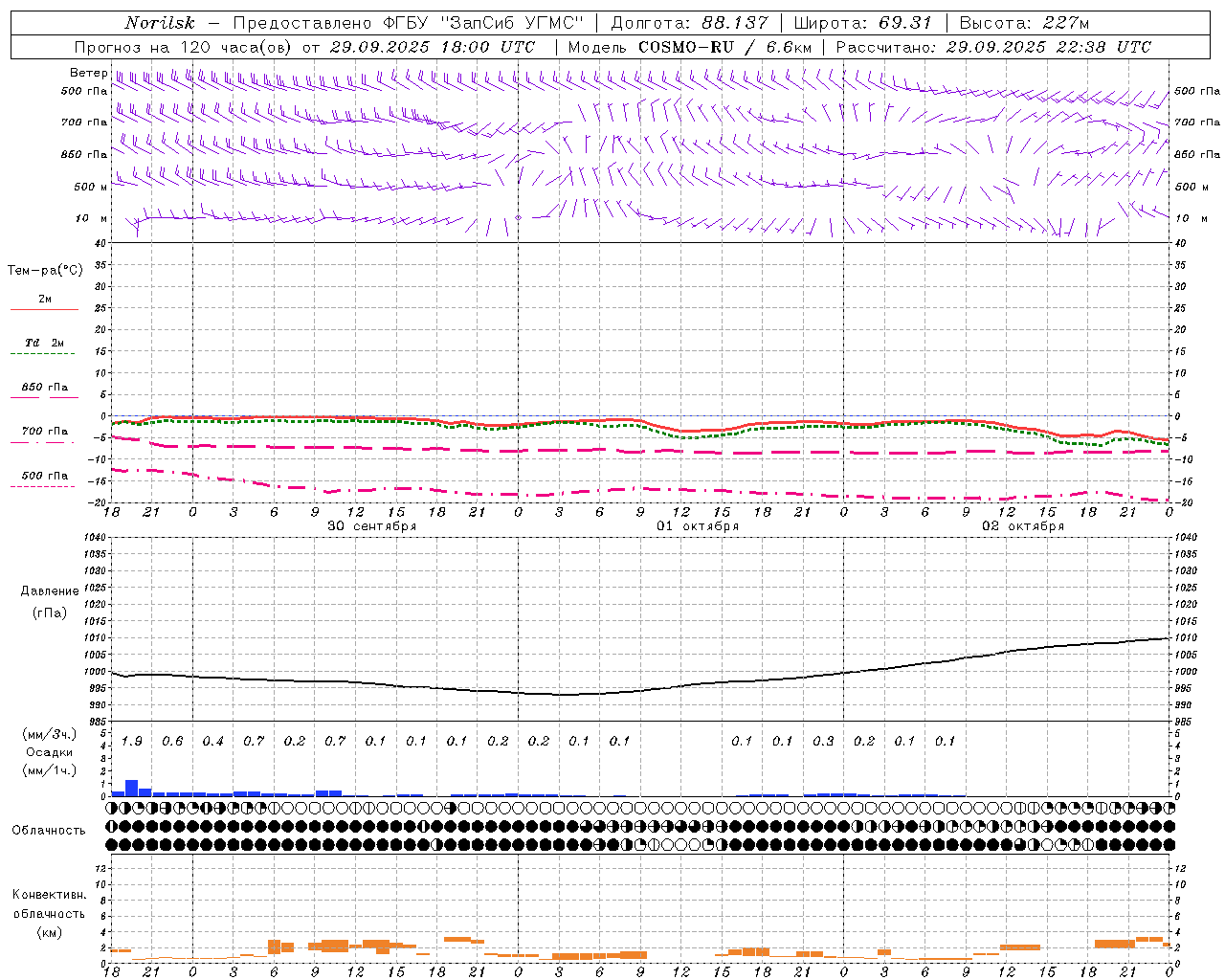The image size is (1225, 980).
Task: Click the Тем-ра(°C) axis title
Action: click(45, 270)
